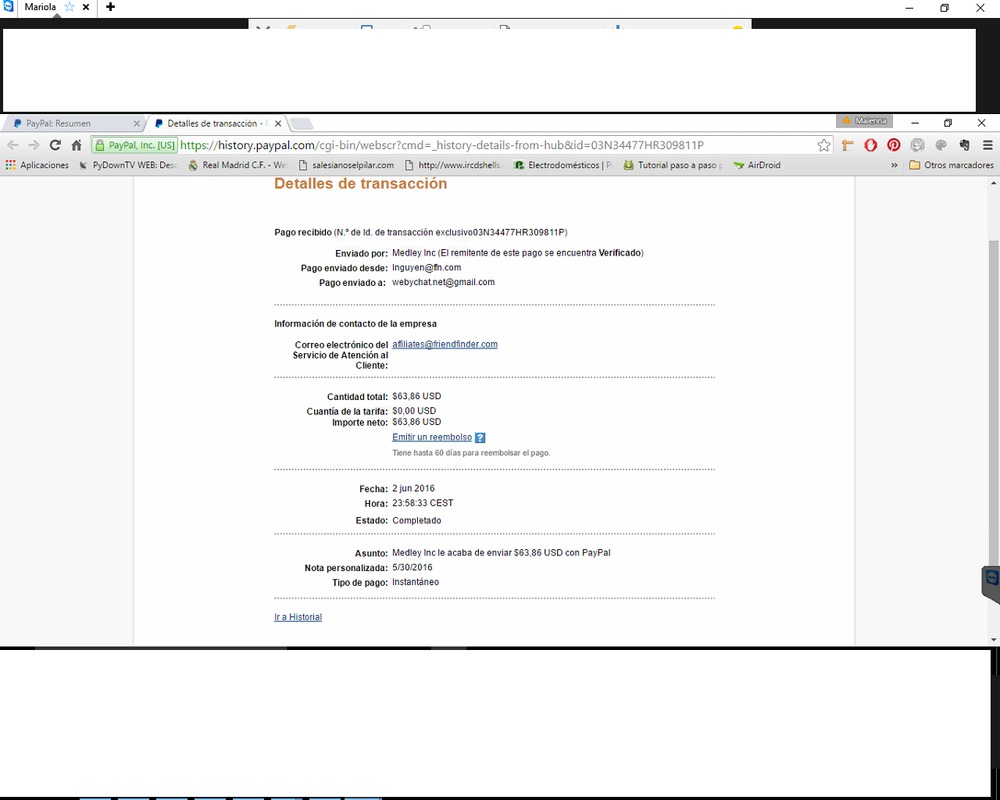Screen dimensions: 1000x800
Task: Open the Otros marcadores folder
Action: pyautogui.click(x=951, y=165)
